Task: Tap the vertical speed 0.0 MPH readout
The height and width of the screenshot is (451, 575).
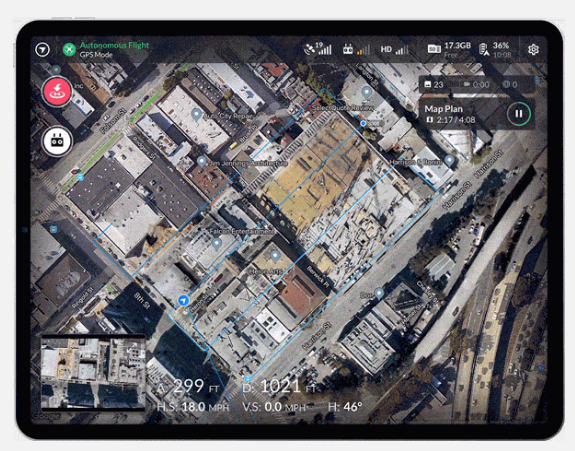Action: tap(274, 407)
